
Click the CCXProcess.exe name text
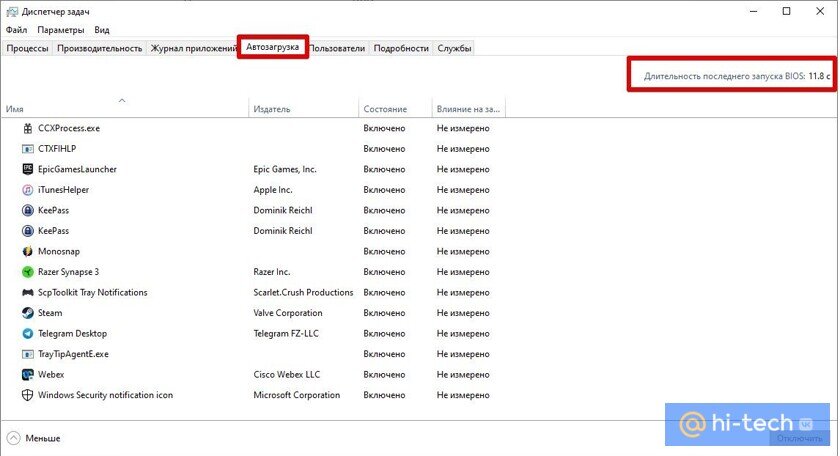point(69,128)
